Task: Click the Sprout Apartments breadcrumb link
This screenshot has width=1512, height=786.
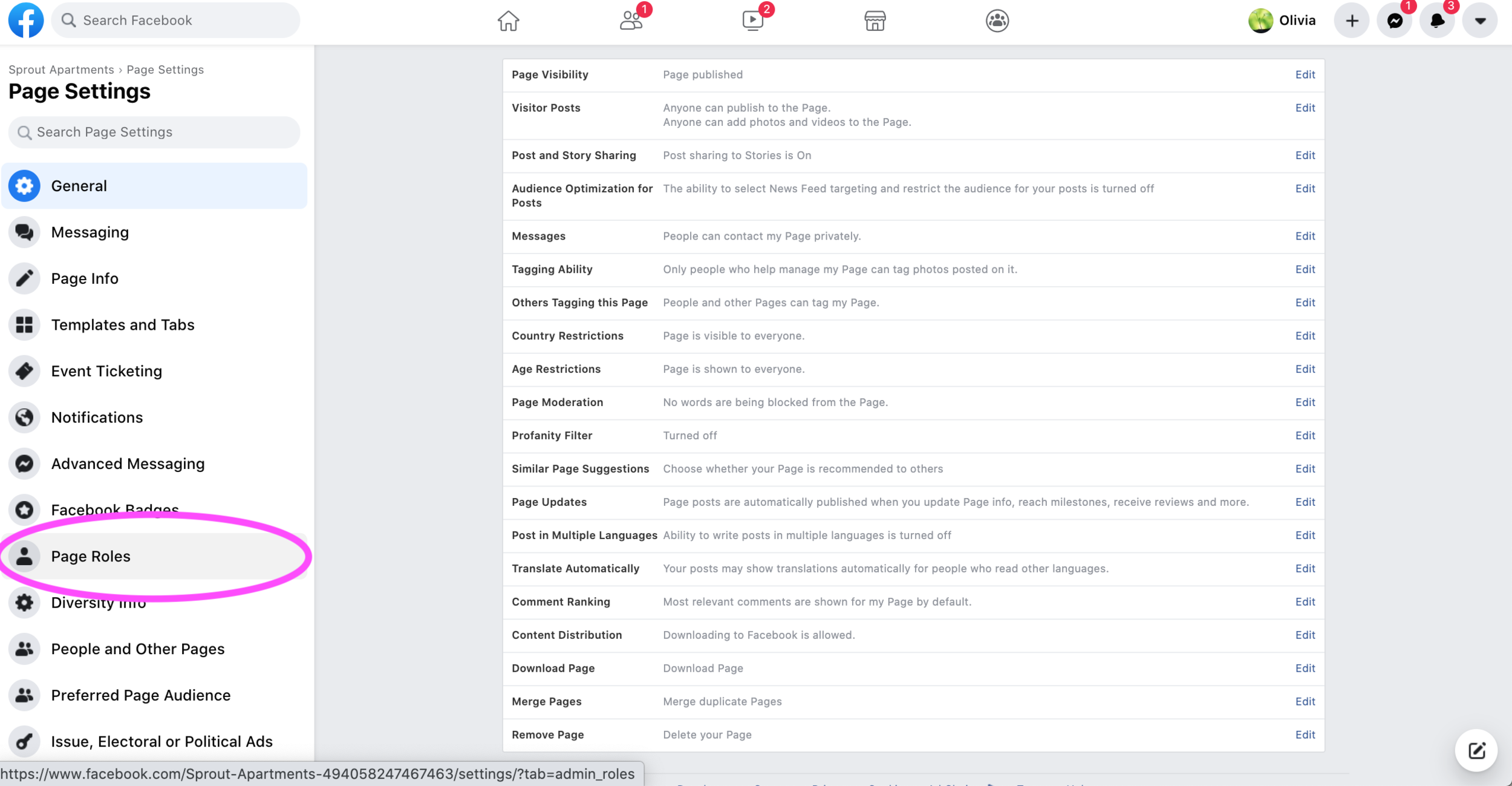Action: [61, 70]
